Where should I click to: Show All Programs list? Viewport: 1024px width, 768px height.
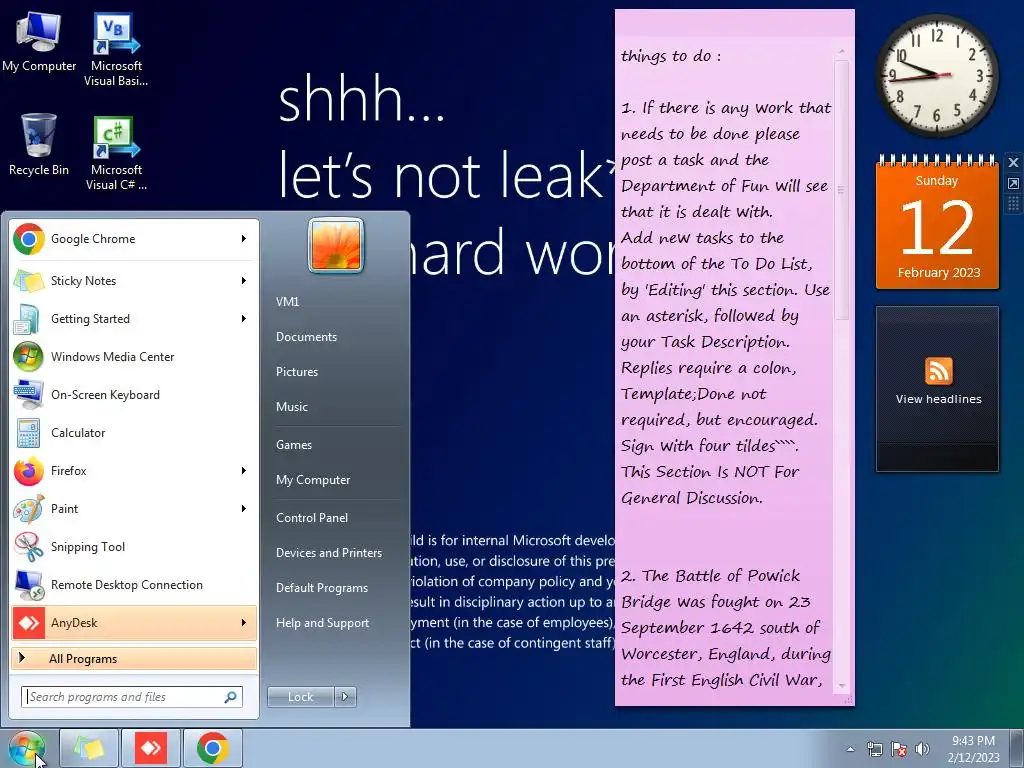pos(134,659)
